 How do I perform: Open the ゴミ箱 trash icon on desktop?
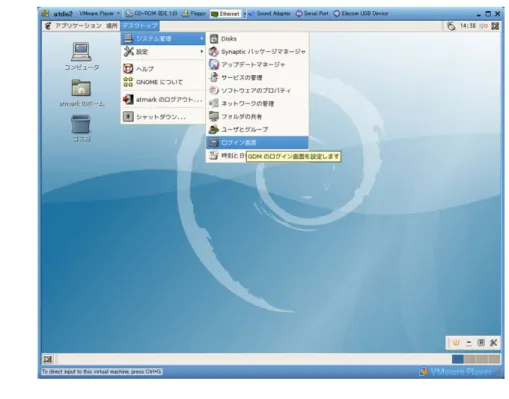[x=81, y=128]
